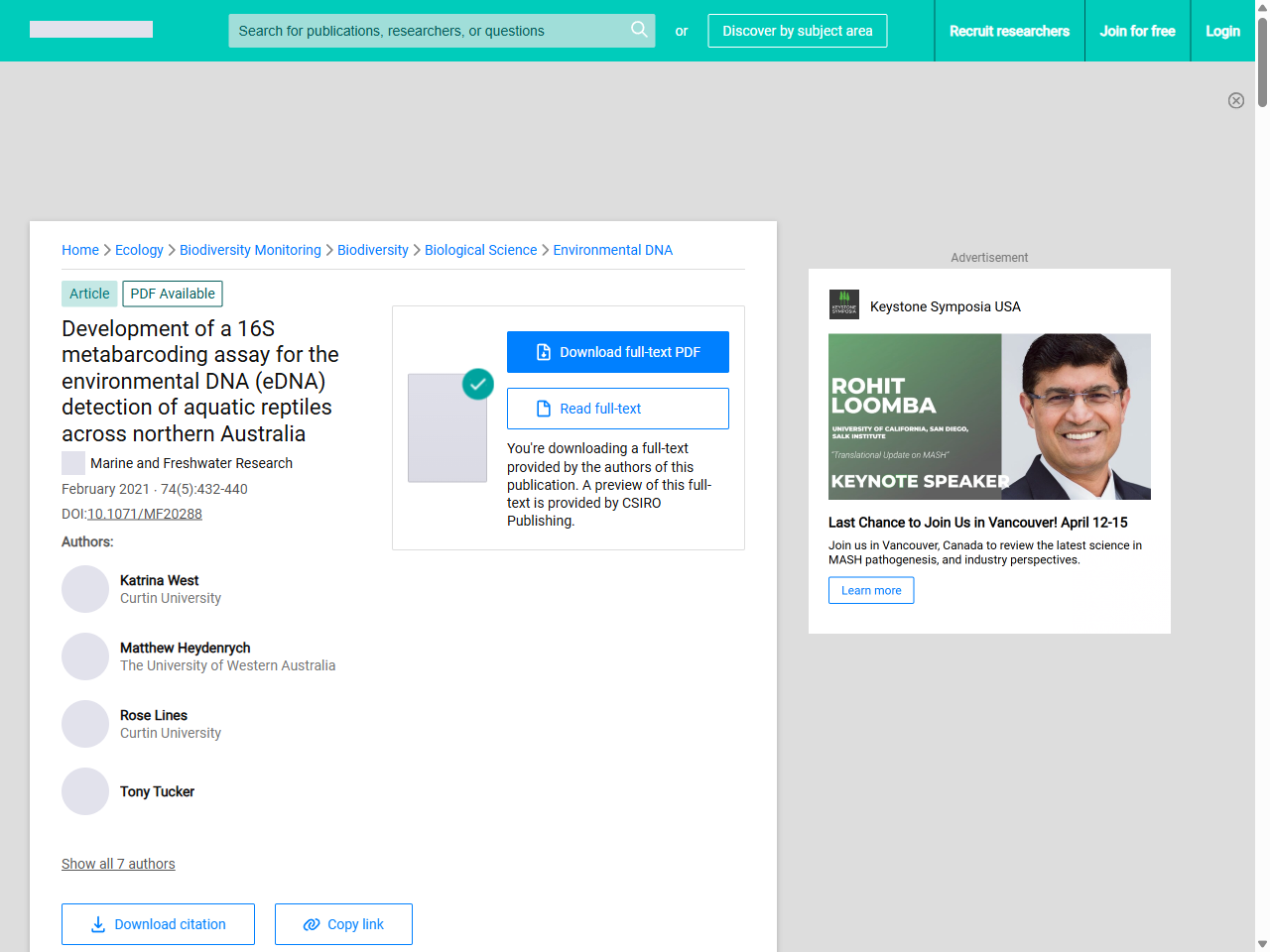Close the advertisement banner
This screenshot has width=1270, height=952.
tap(1235, 100)
